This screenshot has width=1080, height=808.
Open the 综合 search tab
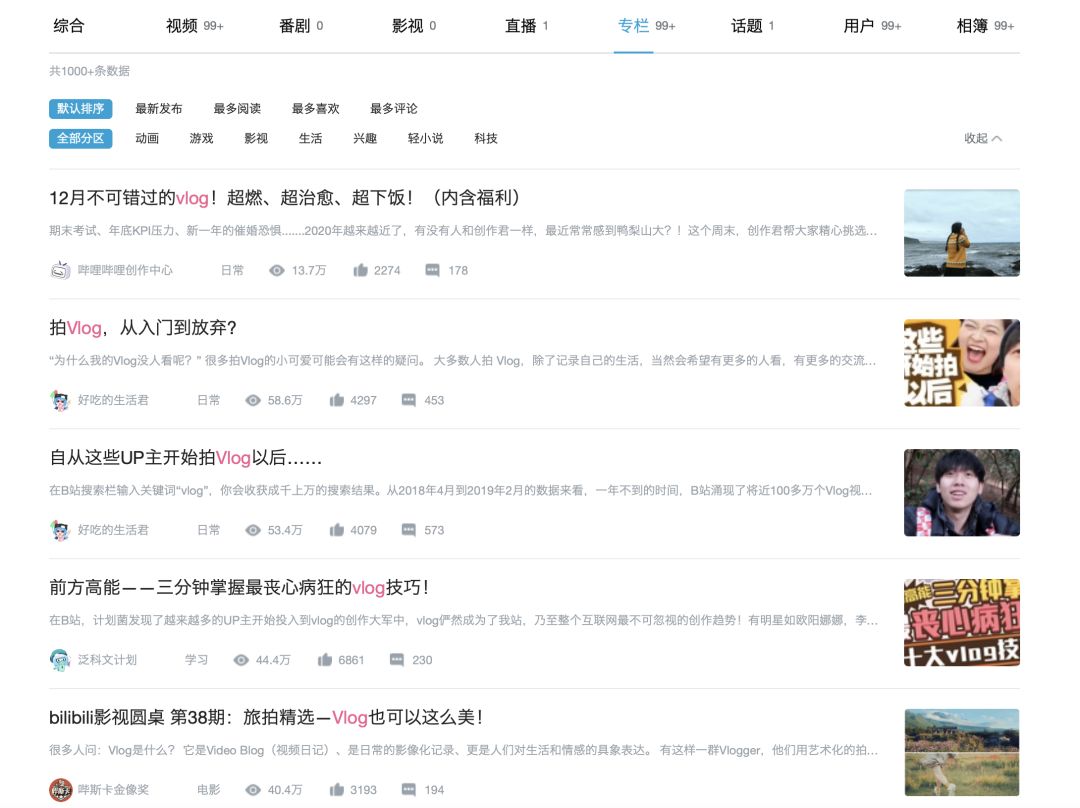tap(69, 26)
